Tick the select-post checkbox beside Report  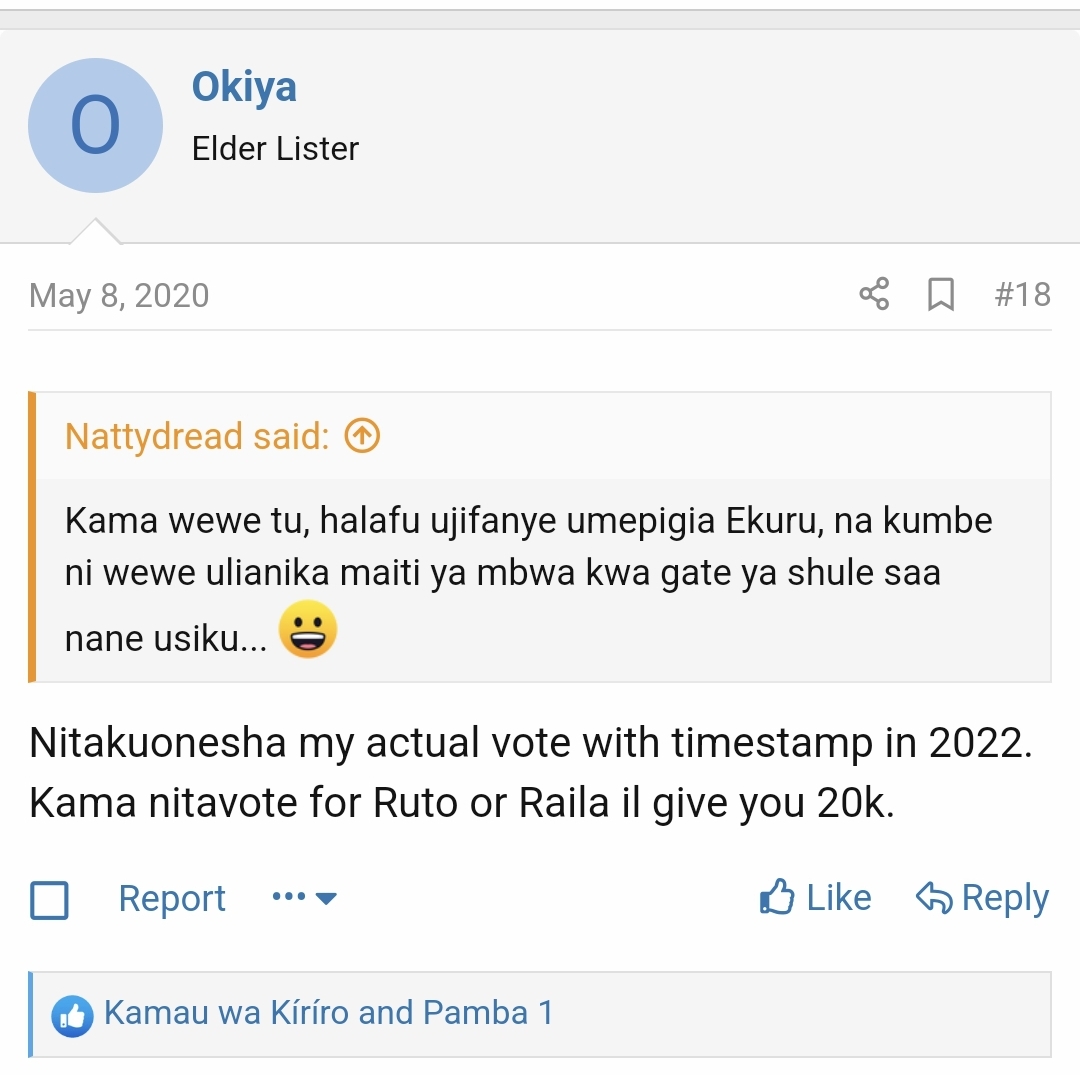(50, 900)
